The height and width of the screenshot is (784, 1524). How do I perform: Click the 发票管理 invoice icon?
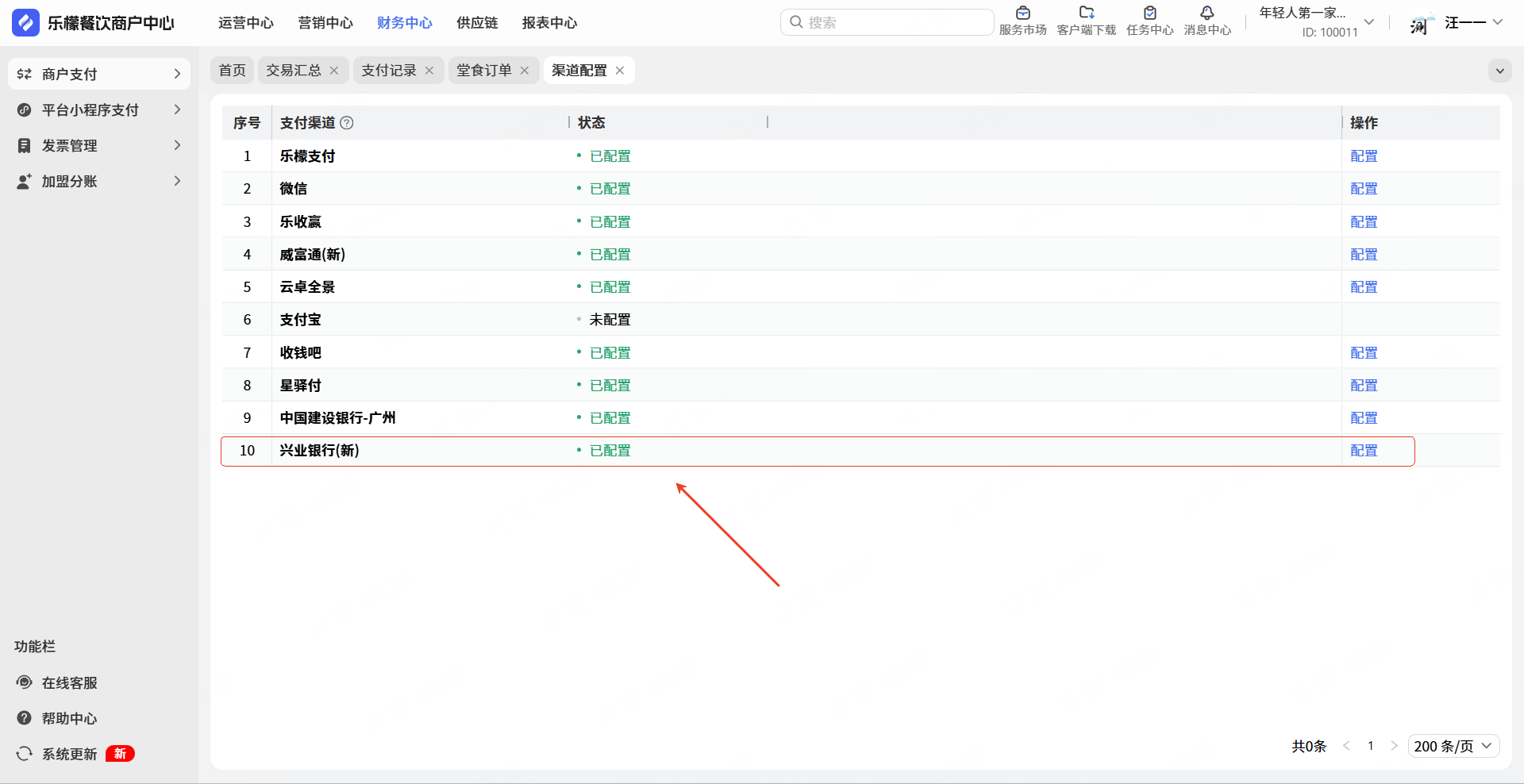25,145
